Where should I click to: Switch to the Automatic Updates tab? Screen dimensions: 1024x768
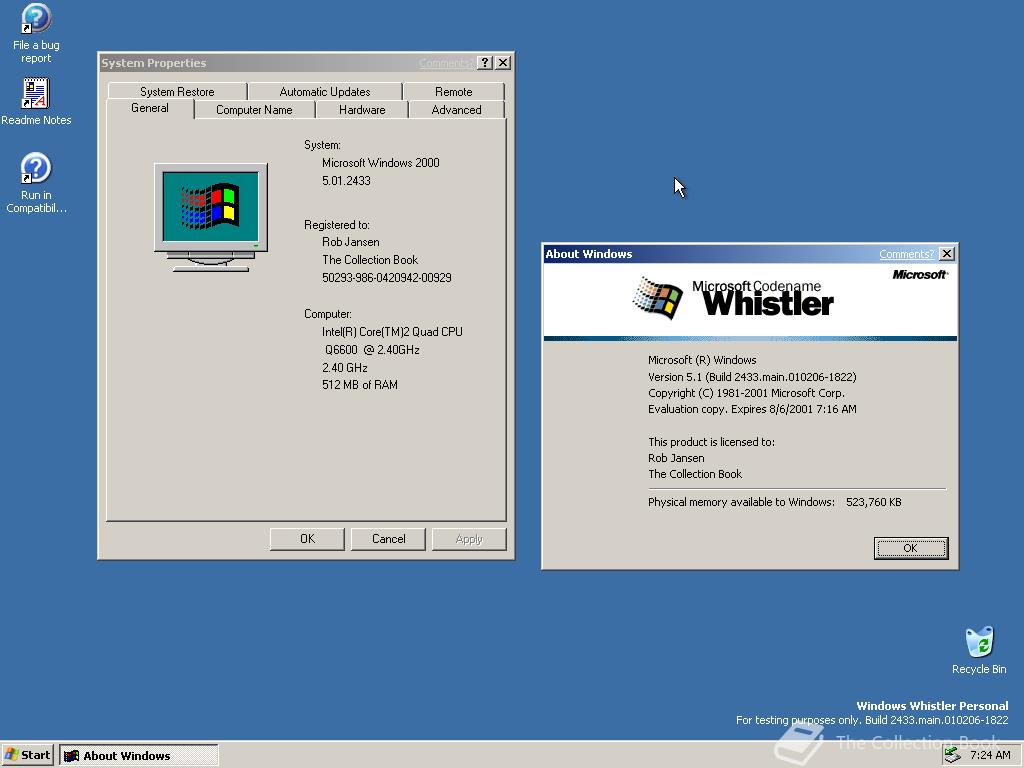[x=325, y=91]
